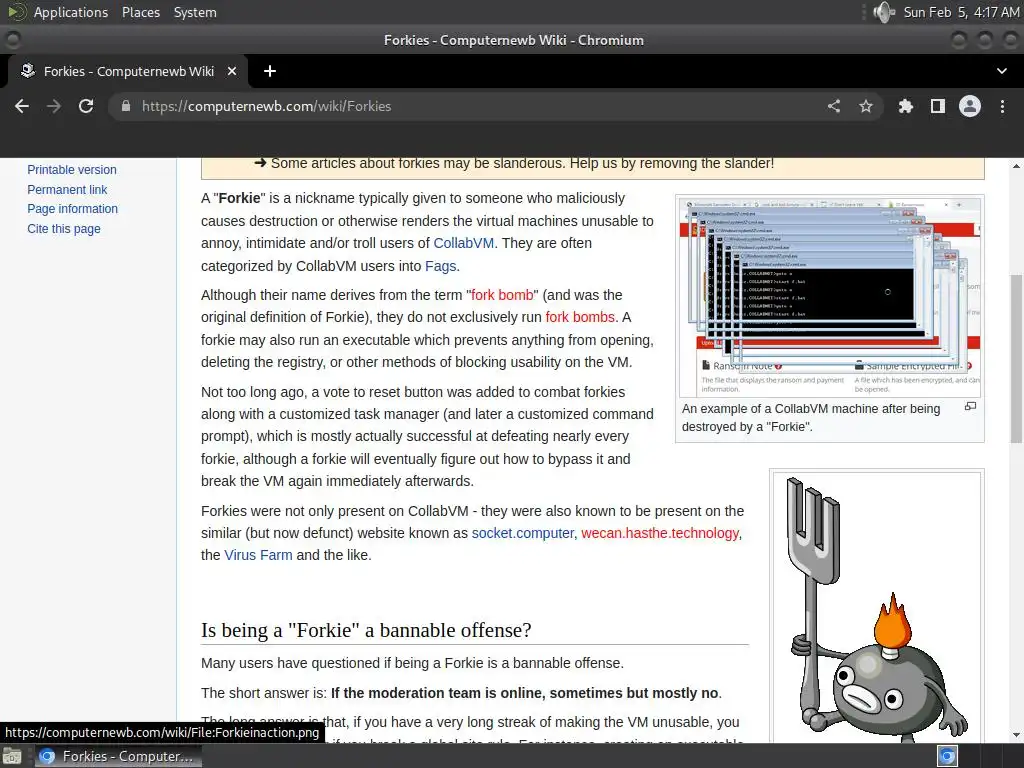Click the Computernewb favicon in tab

pos(27,71)
